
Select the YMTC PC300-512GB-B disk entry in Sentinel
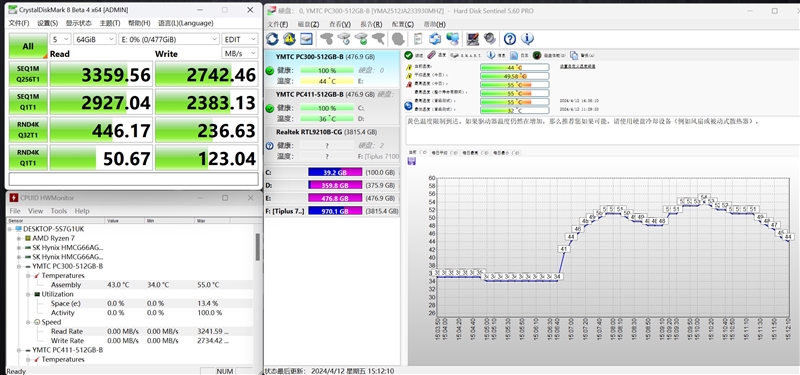(x=332, y=69)
